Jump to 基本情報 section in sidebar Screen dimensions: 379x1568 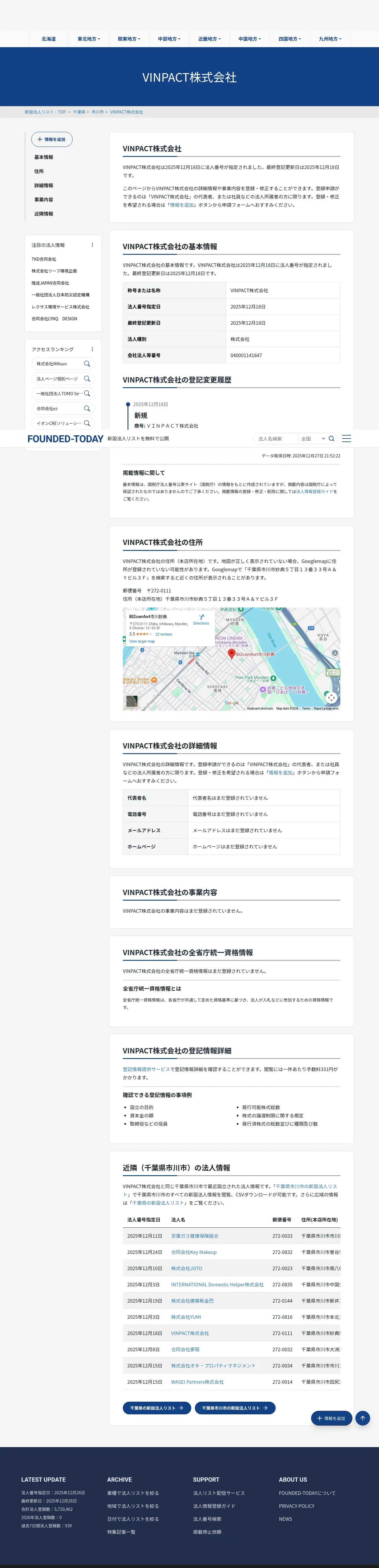[x=44, y=157]
